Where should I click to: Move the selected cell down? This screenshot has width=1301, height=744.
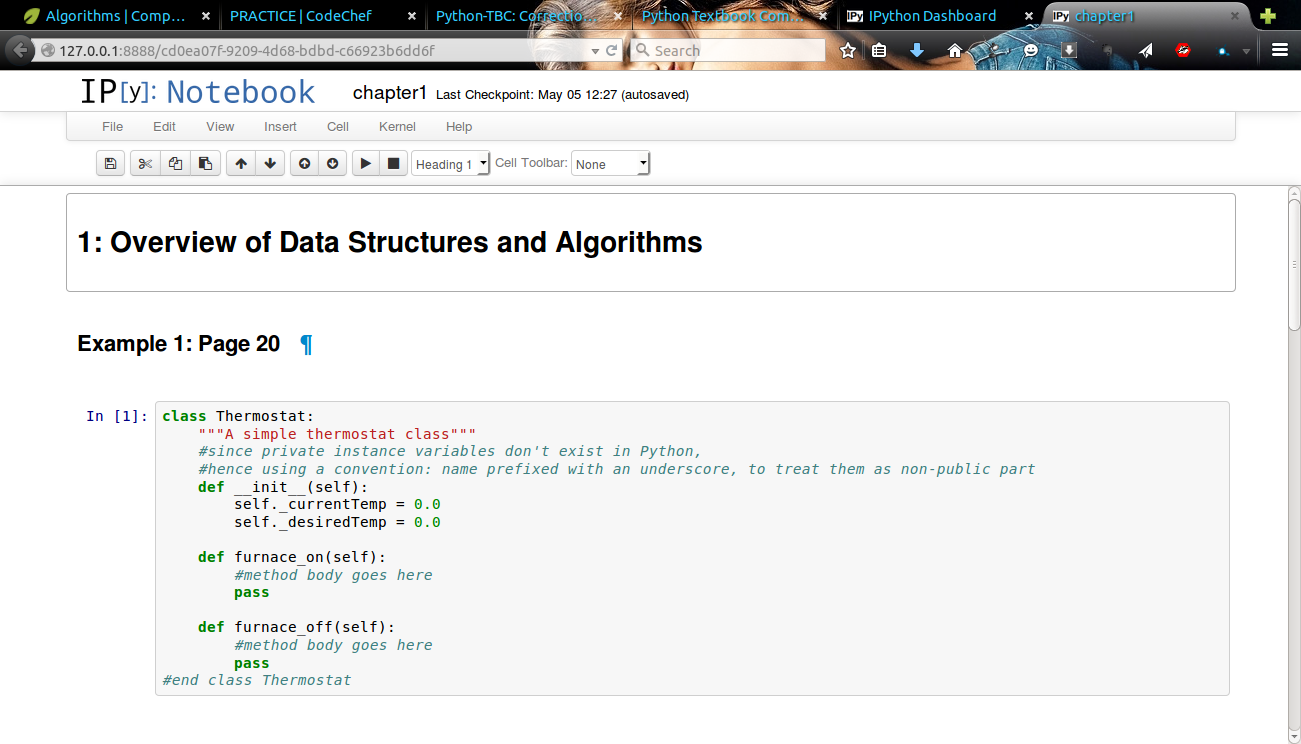270,164
